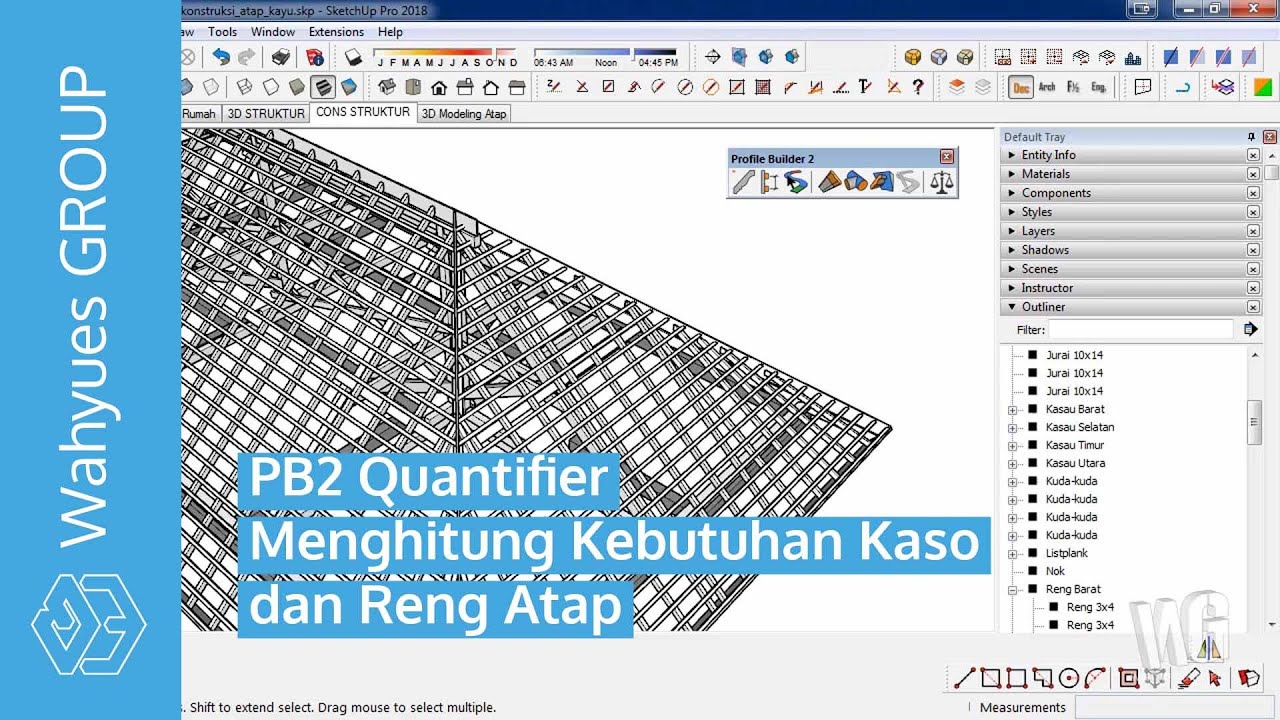Viewport: 1280px width, 720px height.
Task: Switch to Front view black house icon
Action: pos(439,87)
